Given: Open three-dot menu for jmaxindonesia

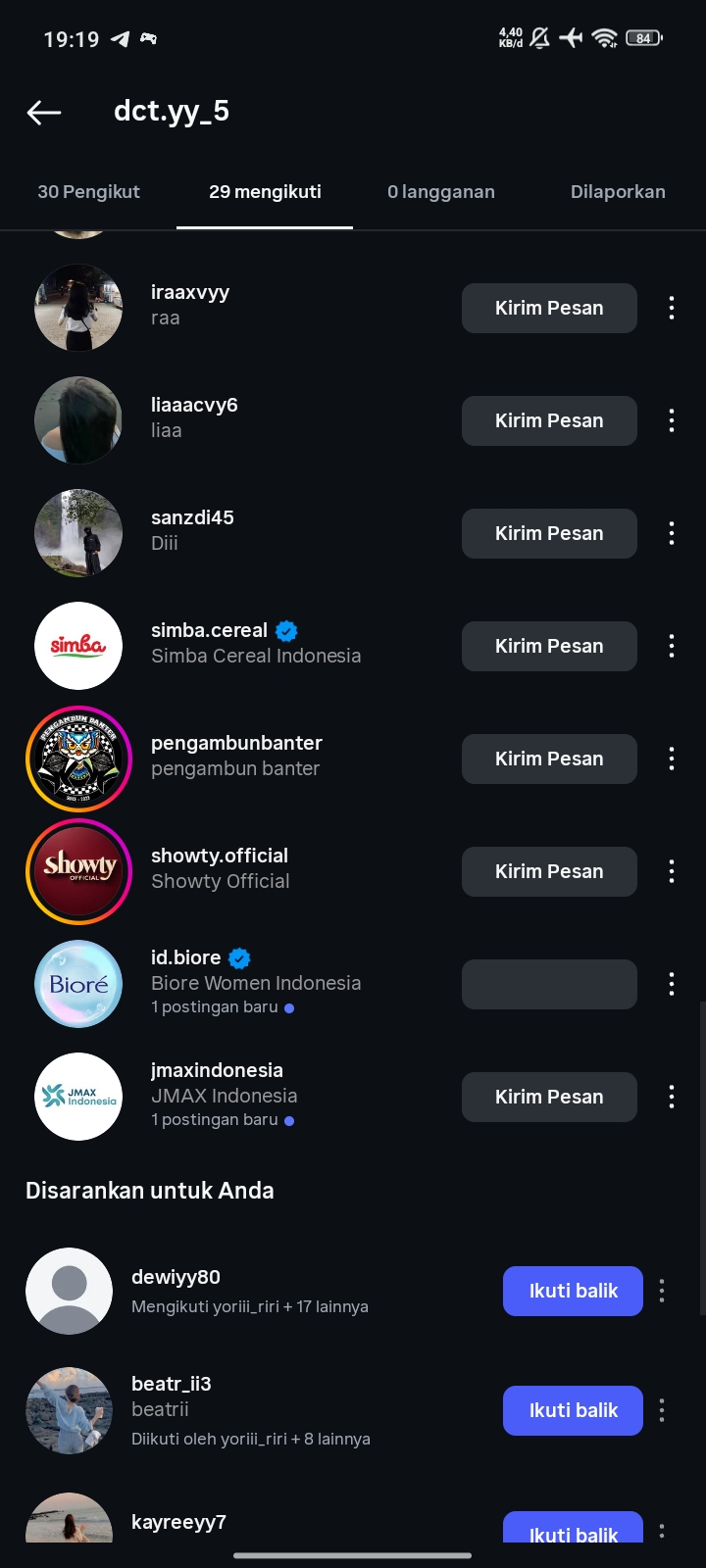Looking at the screenshot, I should 672,1097.
